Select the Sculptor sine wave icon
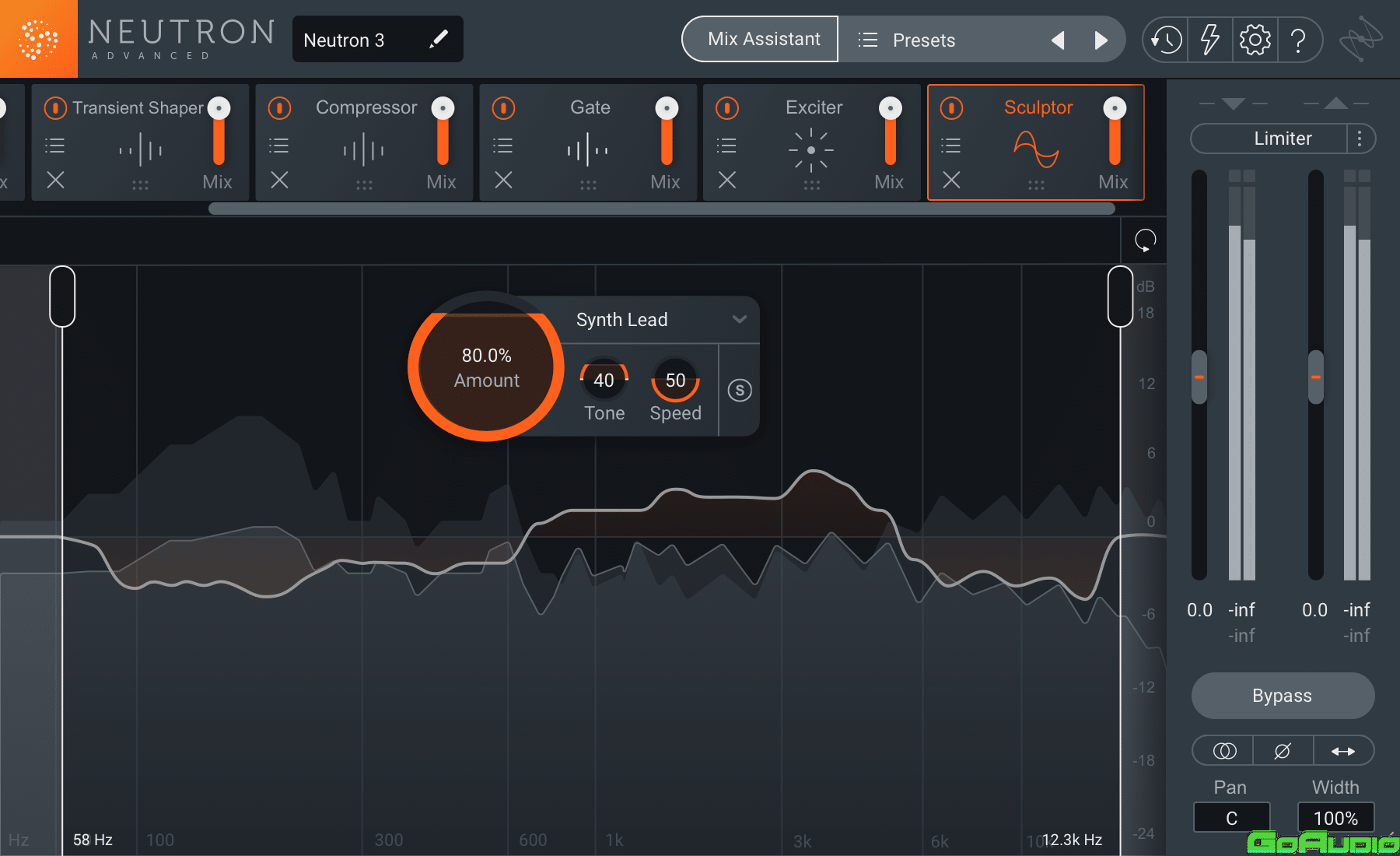The height and width of the screenshot is (856, 1400). click(x=1036, y=149)
